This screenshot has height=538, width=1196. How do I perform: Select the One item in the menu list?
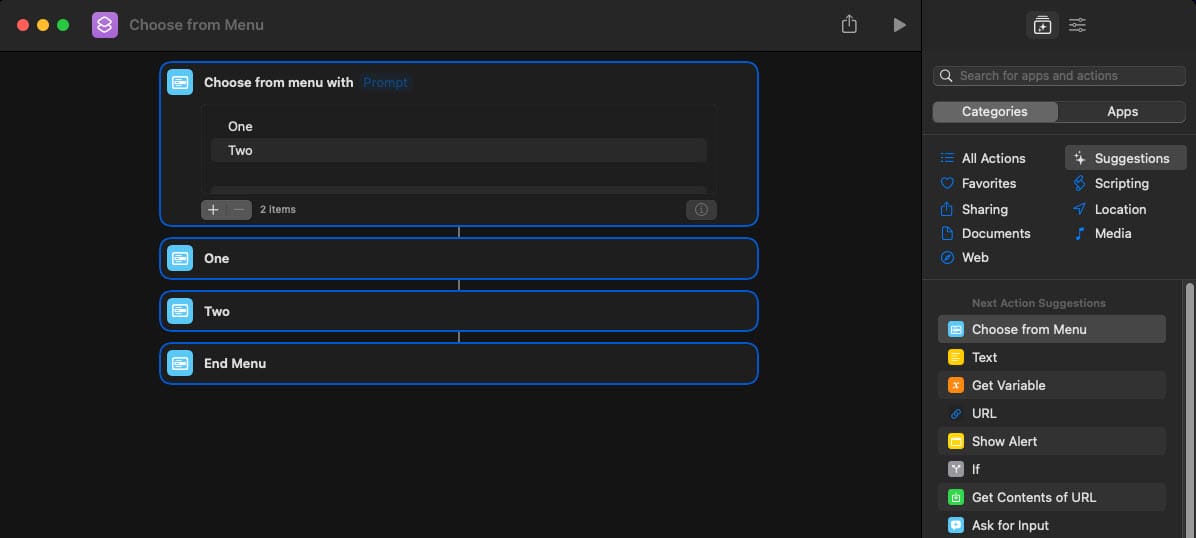click(458, 127)
